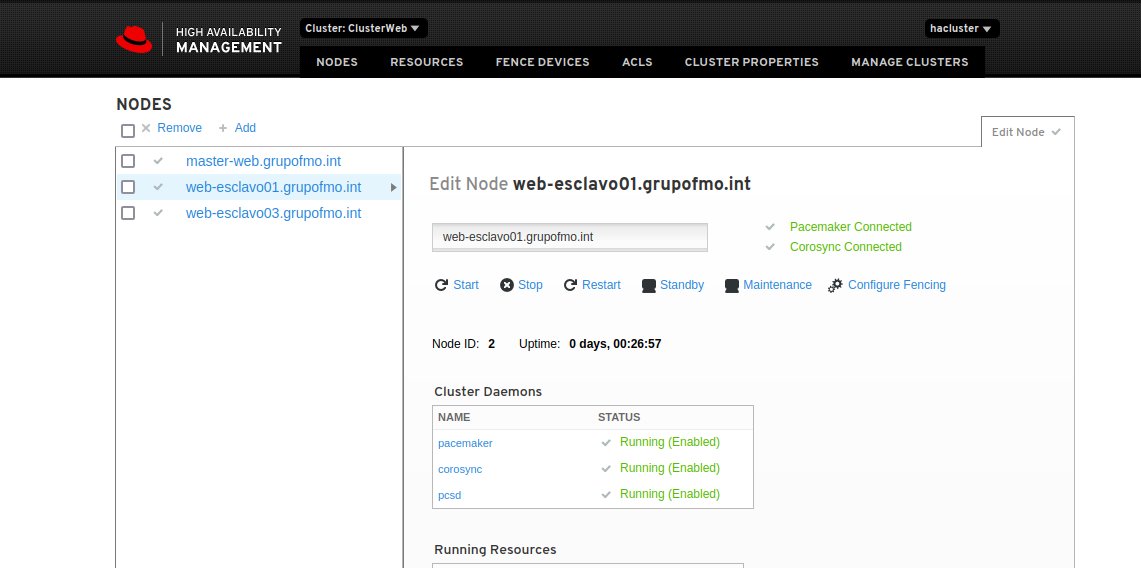Open node master-web.grupofmo.int
The image size is (1141, 568).
(x=263, y=161)
